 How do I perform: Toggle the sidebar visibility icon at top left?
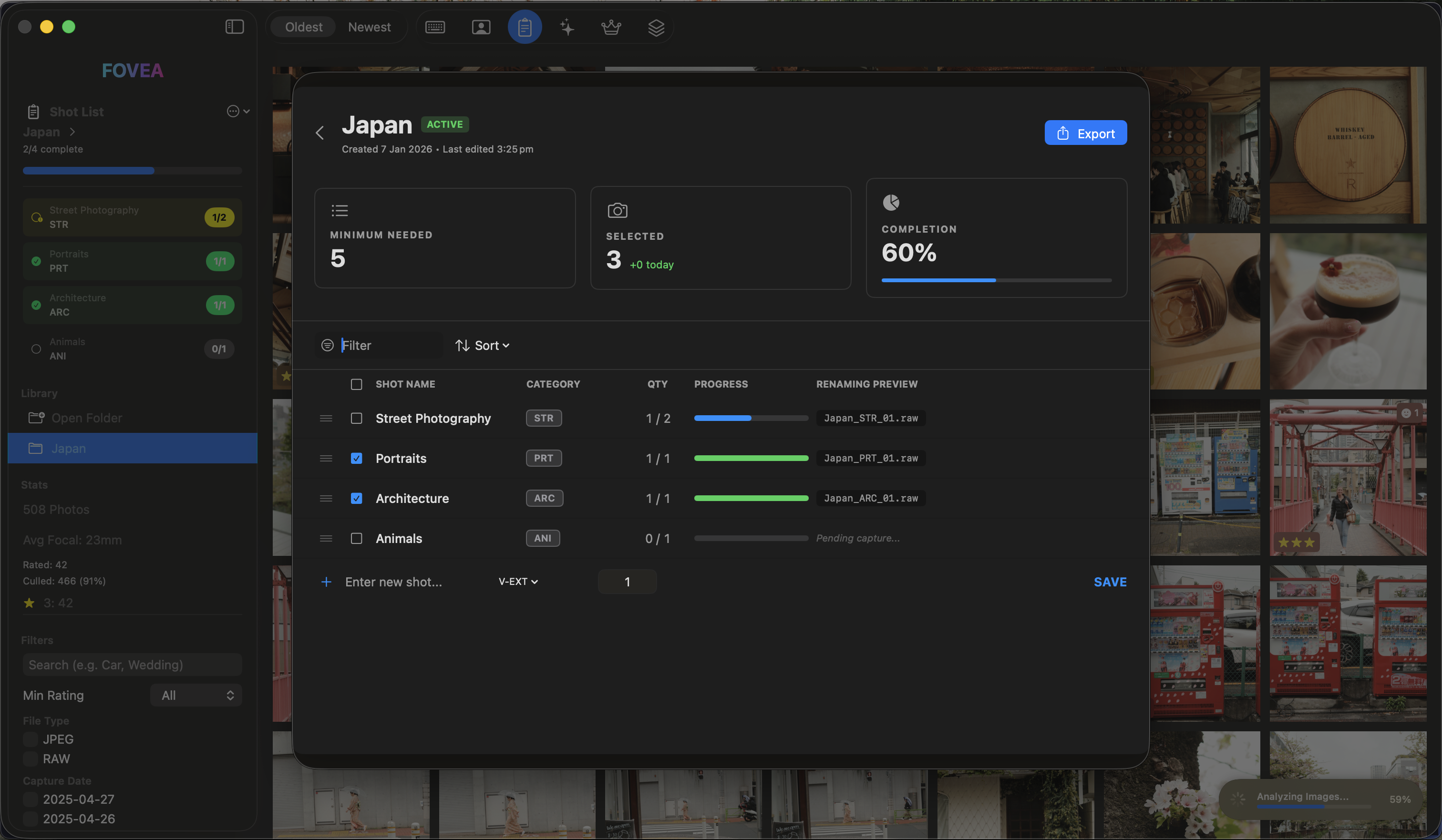click(x=234, y=26)
